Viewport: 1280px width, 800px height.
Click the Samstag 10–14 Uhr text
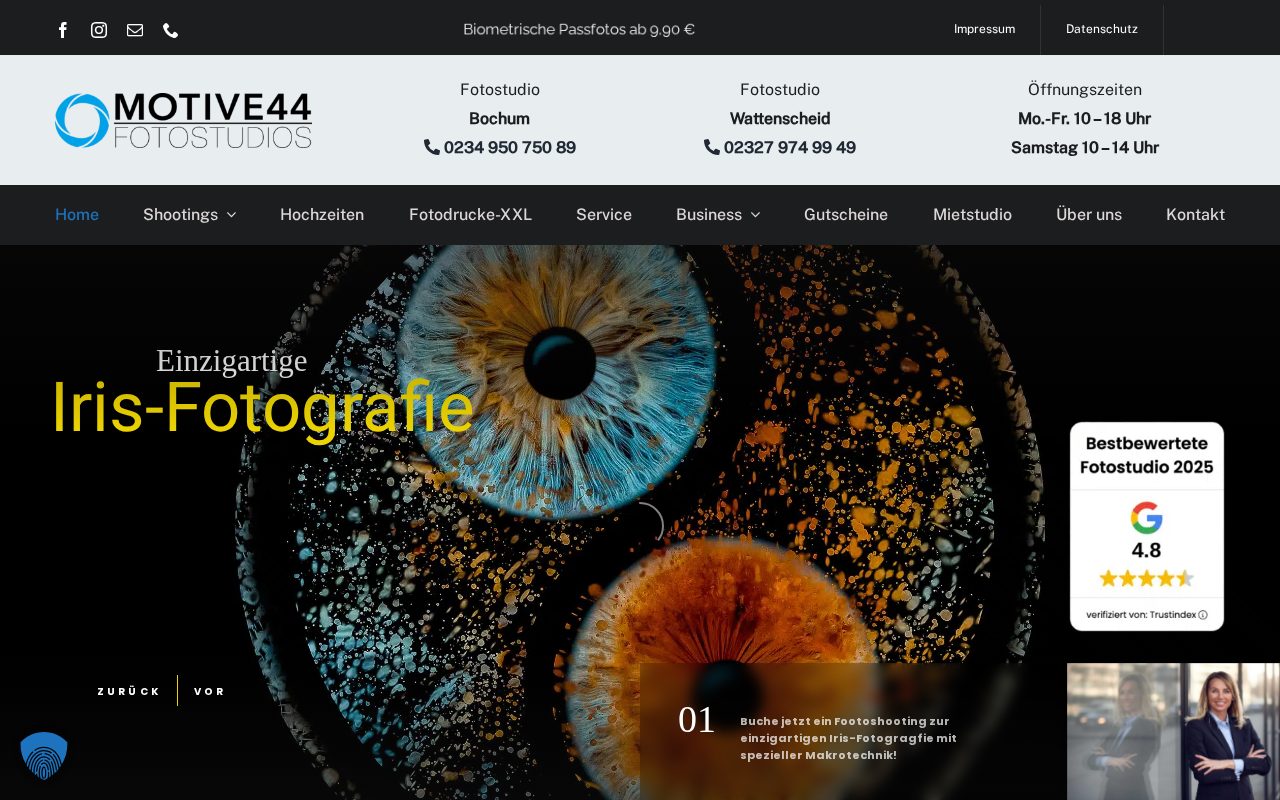click(x=1085, y=147)
